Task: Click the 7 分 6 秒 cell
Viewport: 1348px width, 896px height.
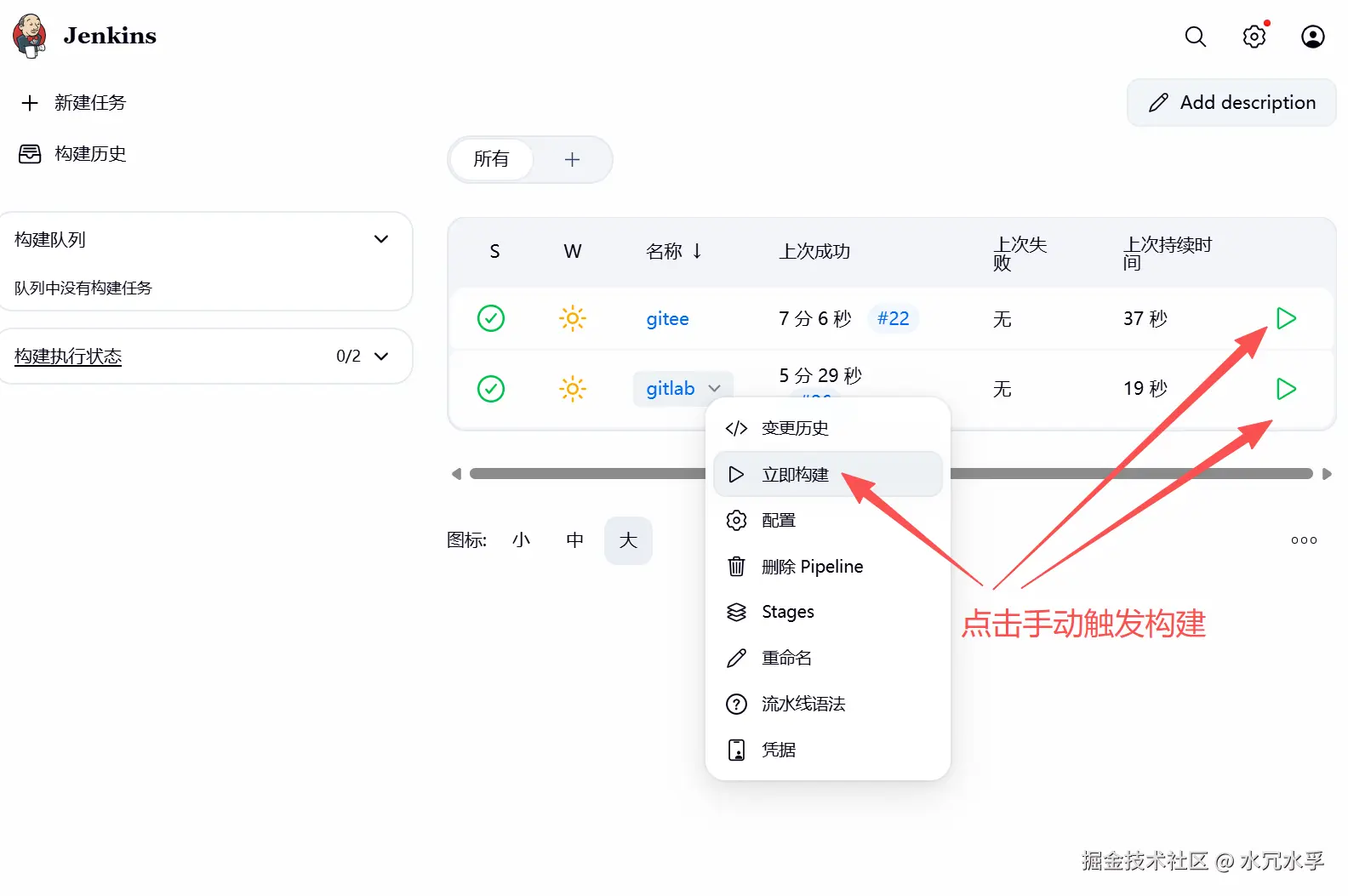Action: (814, 319)
